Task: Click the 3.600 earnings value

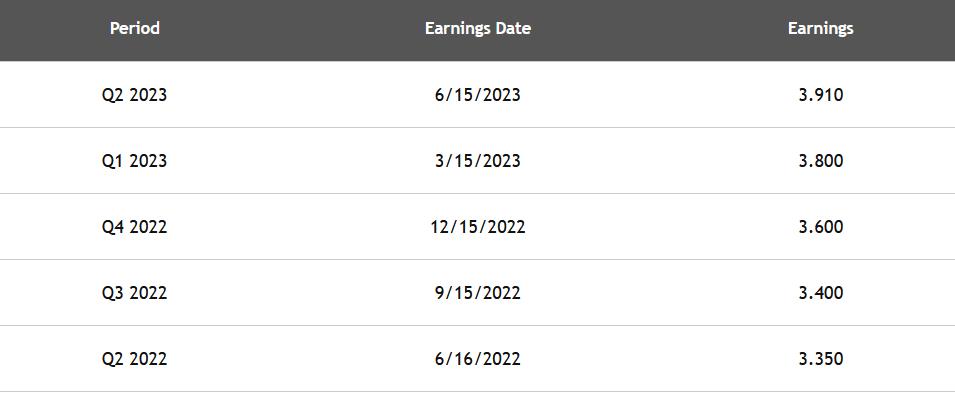Action: pyautogui.click(x=820, y=227)
